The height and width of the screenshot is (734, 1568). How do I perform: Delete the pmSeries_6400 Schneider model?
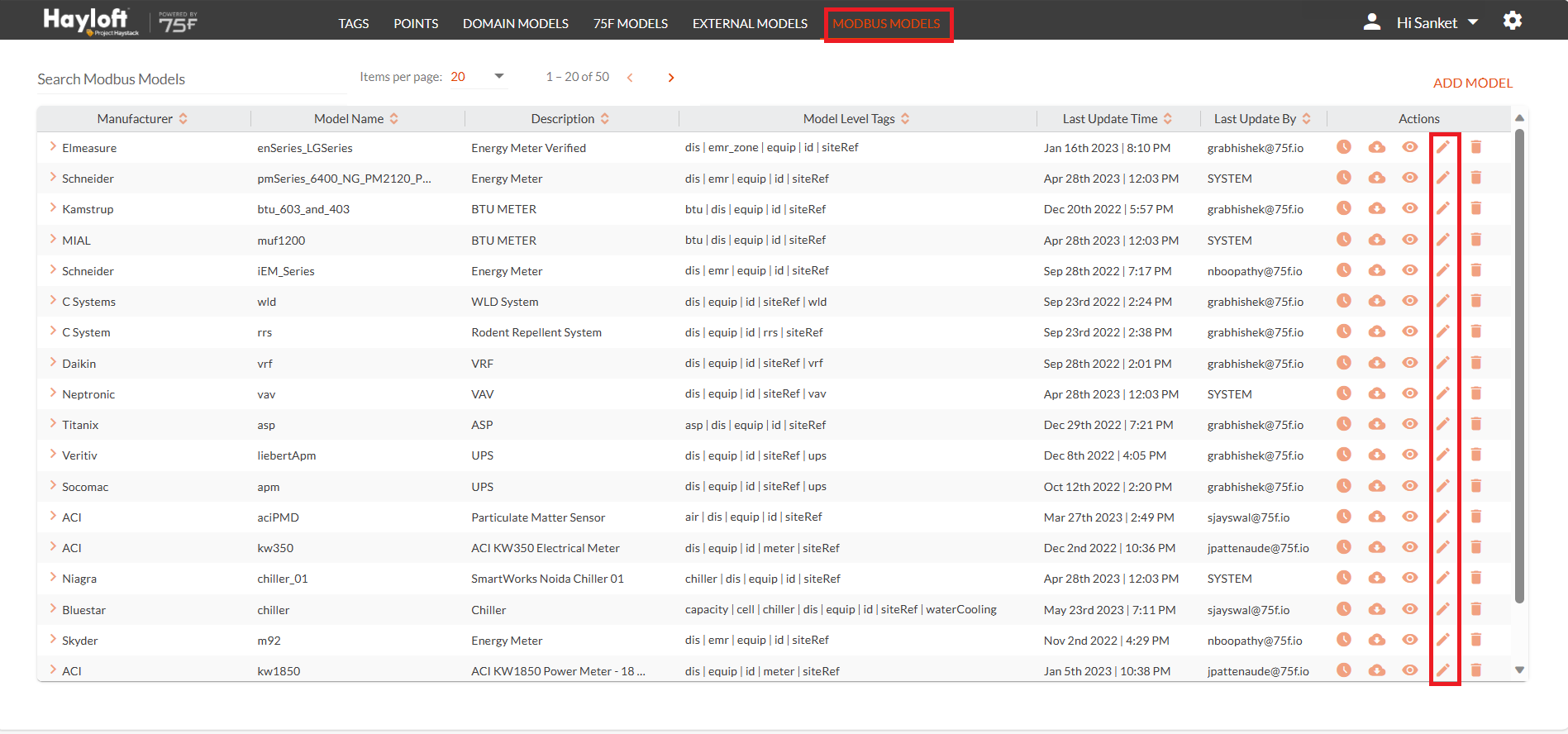coord(1476,178)
